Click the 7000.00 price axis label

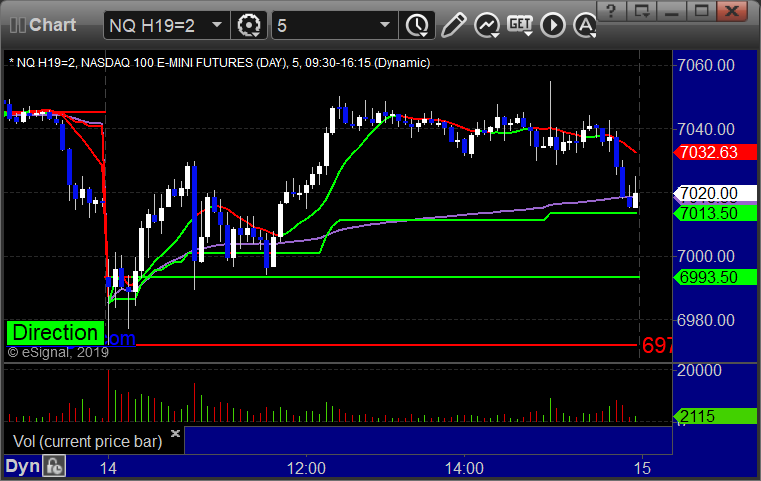[x=706, y=256]
